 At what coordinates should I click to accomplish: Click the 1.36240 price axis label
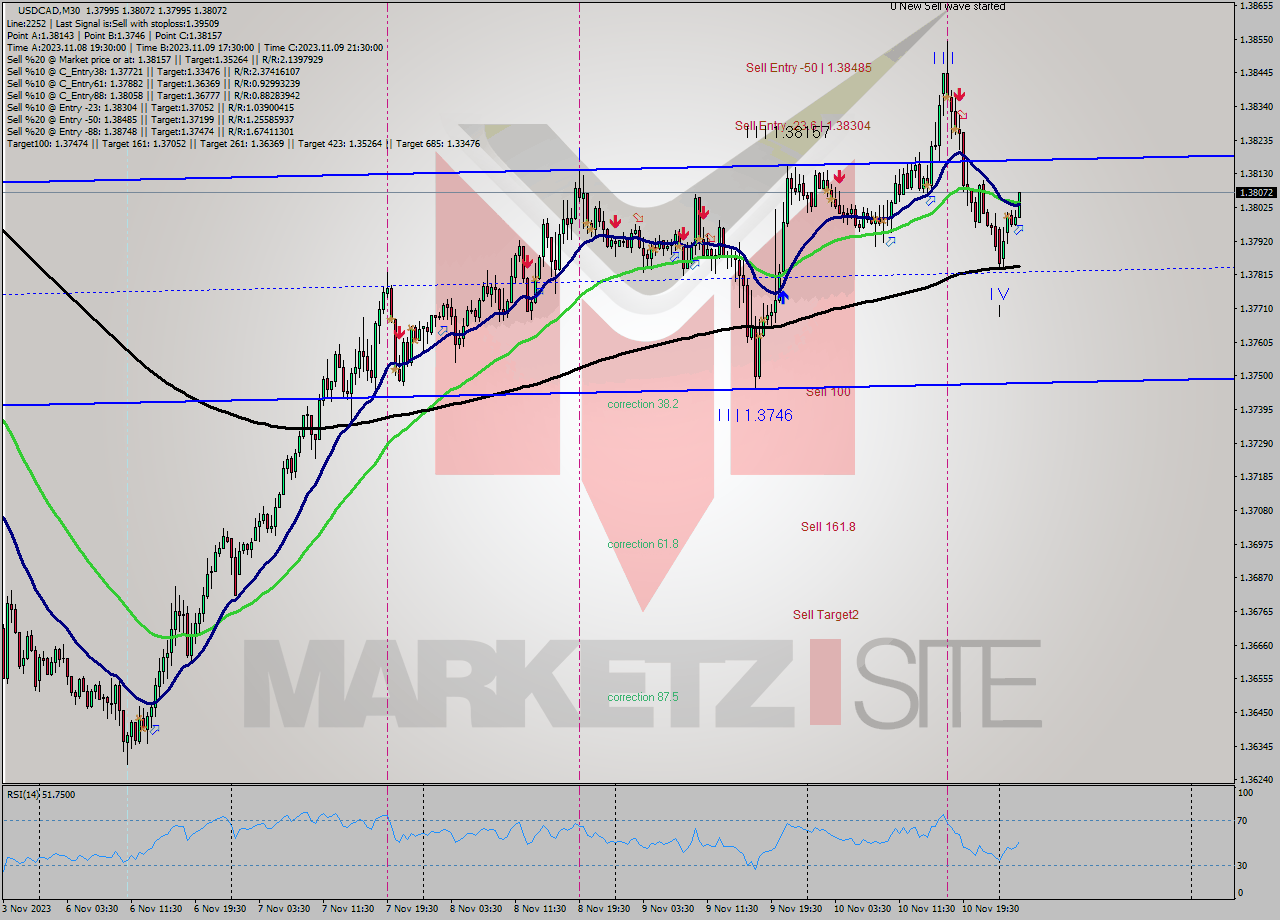pos(1256,780)
